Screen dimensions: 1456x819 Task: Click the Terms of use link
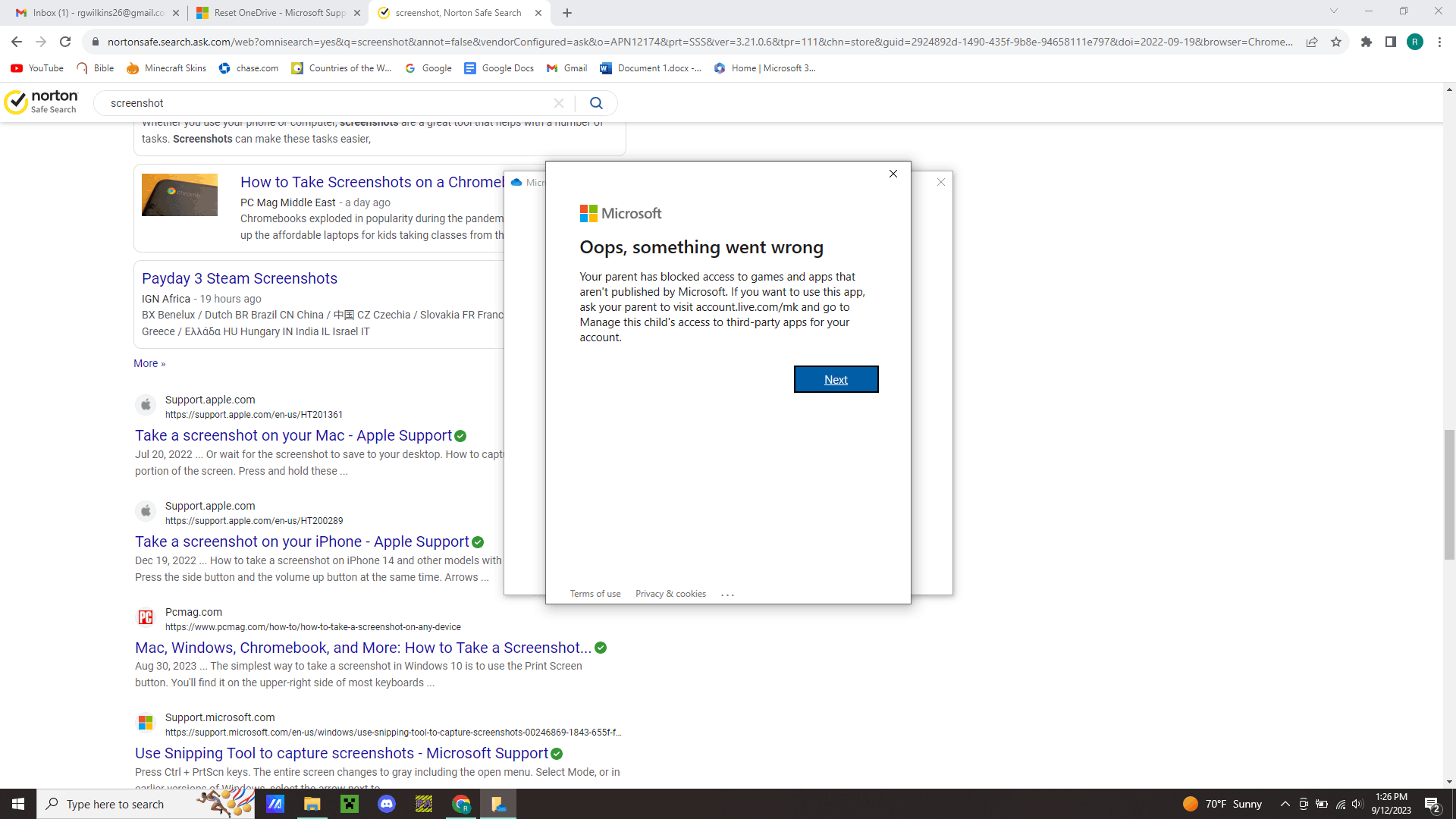tap(595, 594)
